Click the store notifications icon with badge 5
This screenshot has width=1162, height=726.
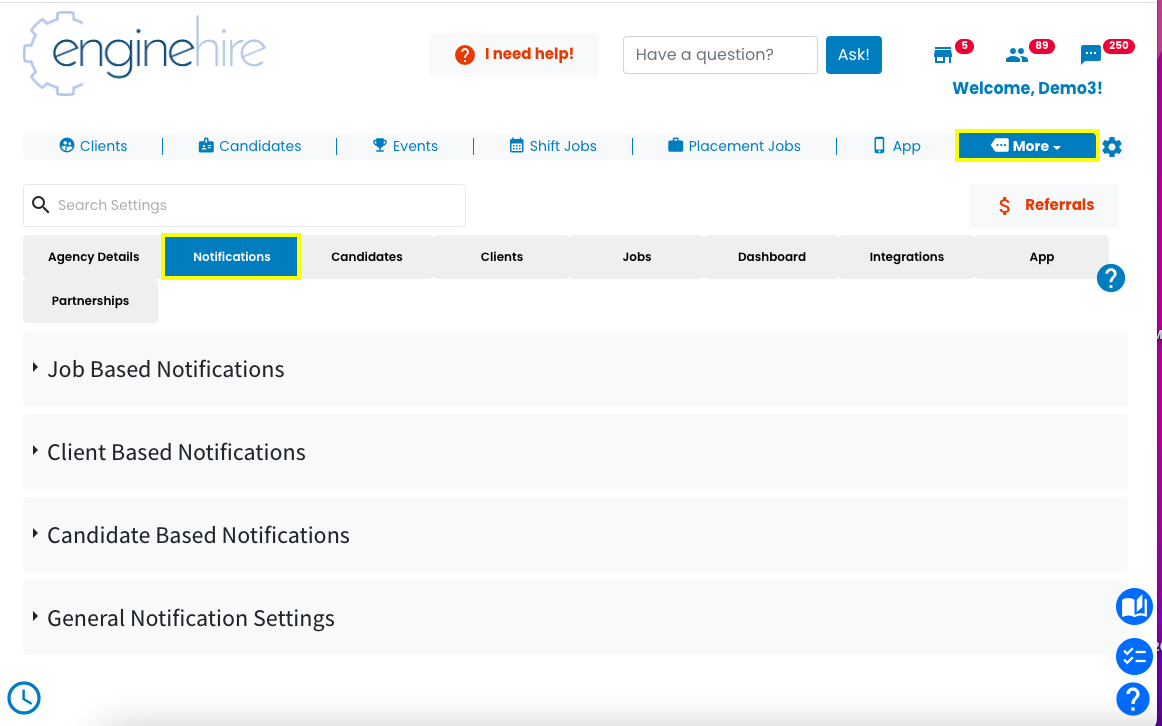point(943,55)
